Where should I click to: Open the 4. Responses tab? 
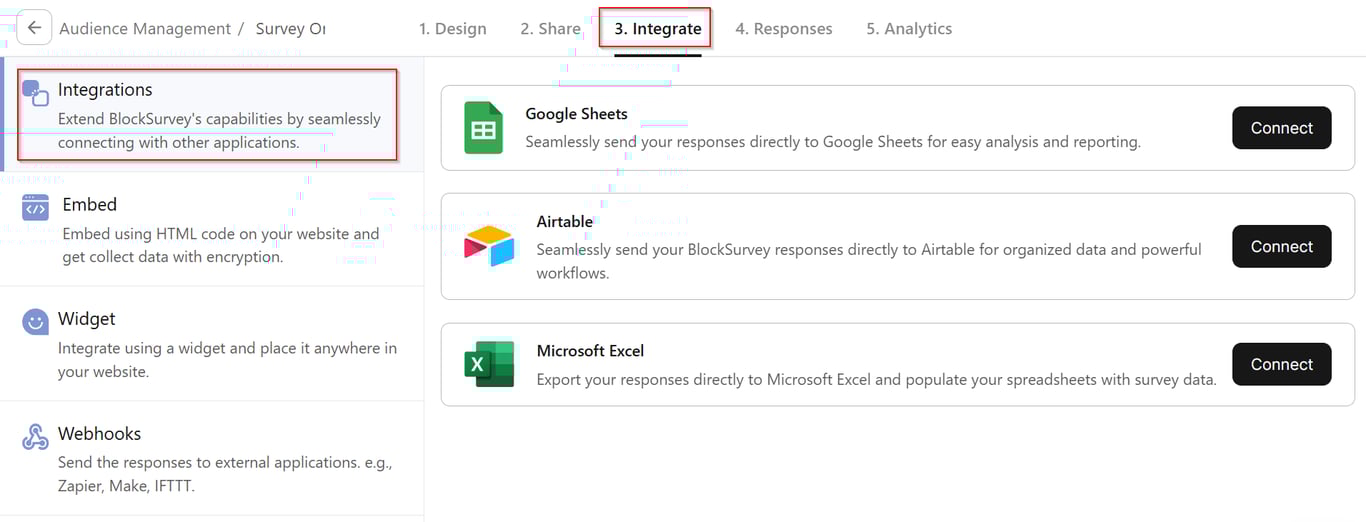tap(783, 29)
